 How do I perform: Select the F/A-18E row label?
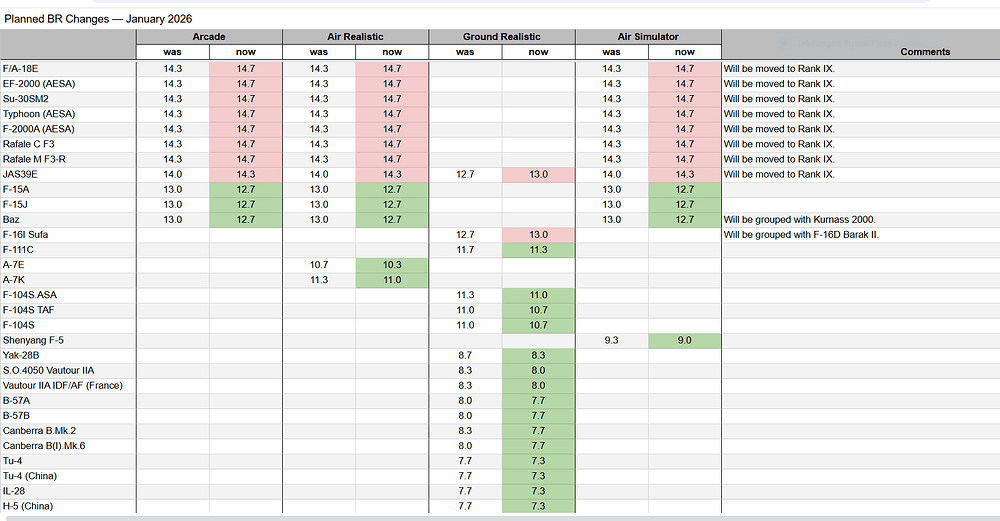click(x=22, y=69)
